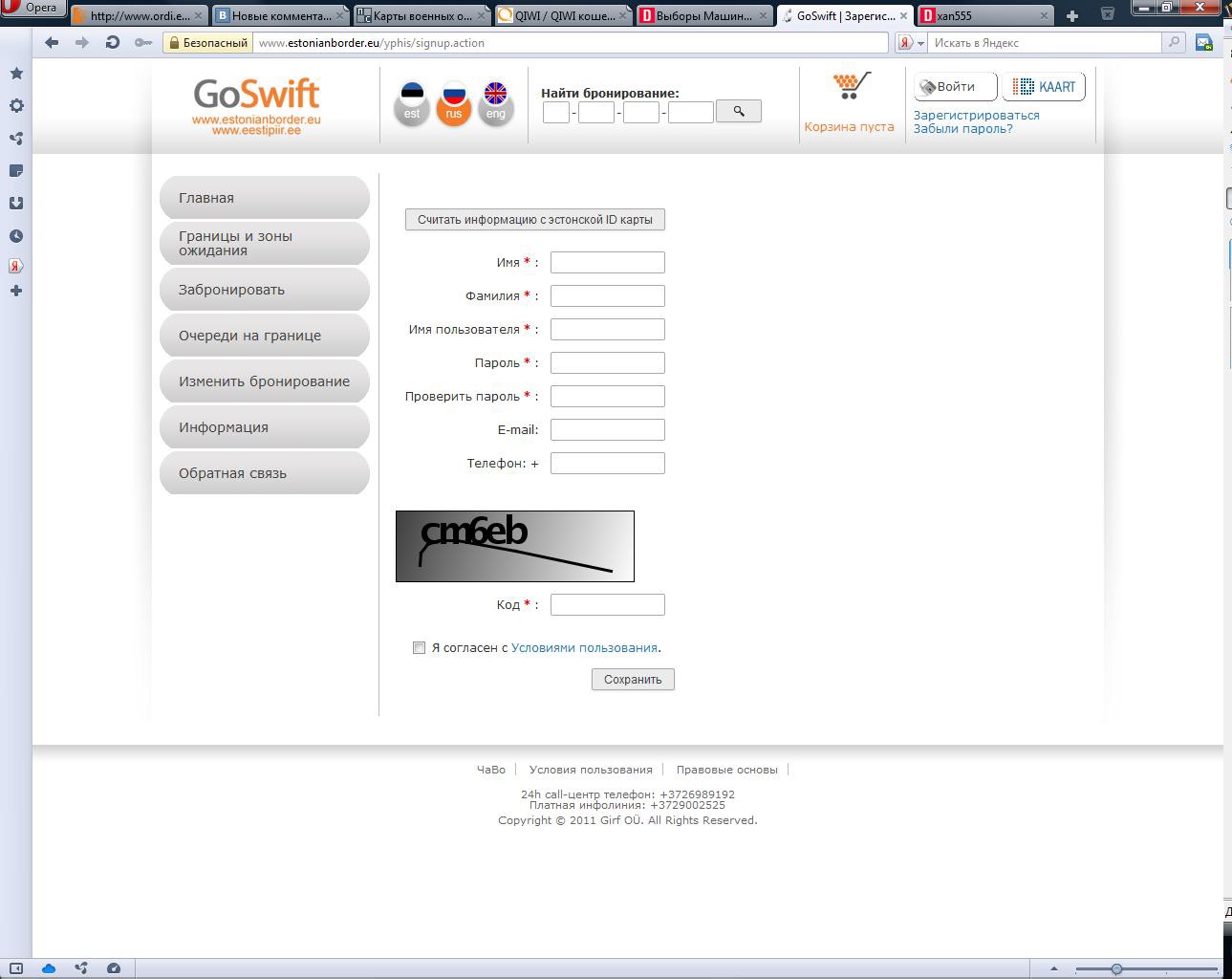Open Информация menu item
This screenshot has height=979, width=1232.
pos(265,427)
